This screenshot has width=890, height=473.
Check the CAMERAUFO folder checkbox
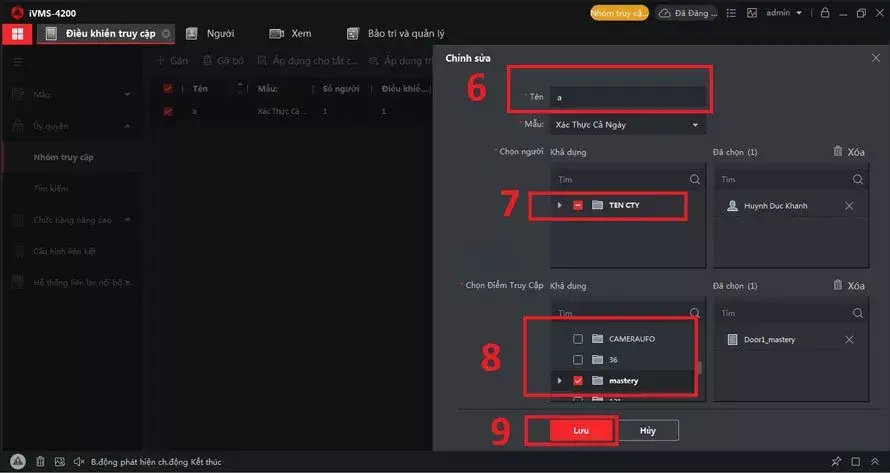click(578, 339)
